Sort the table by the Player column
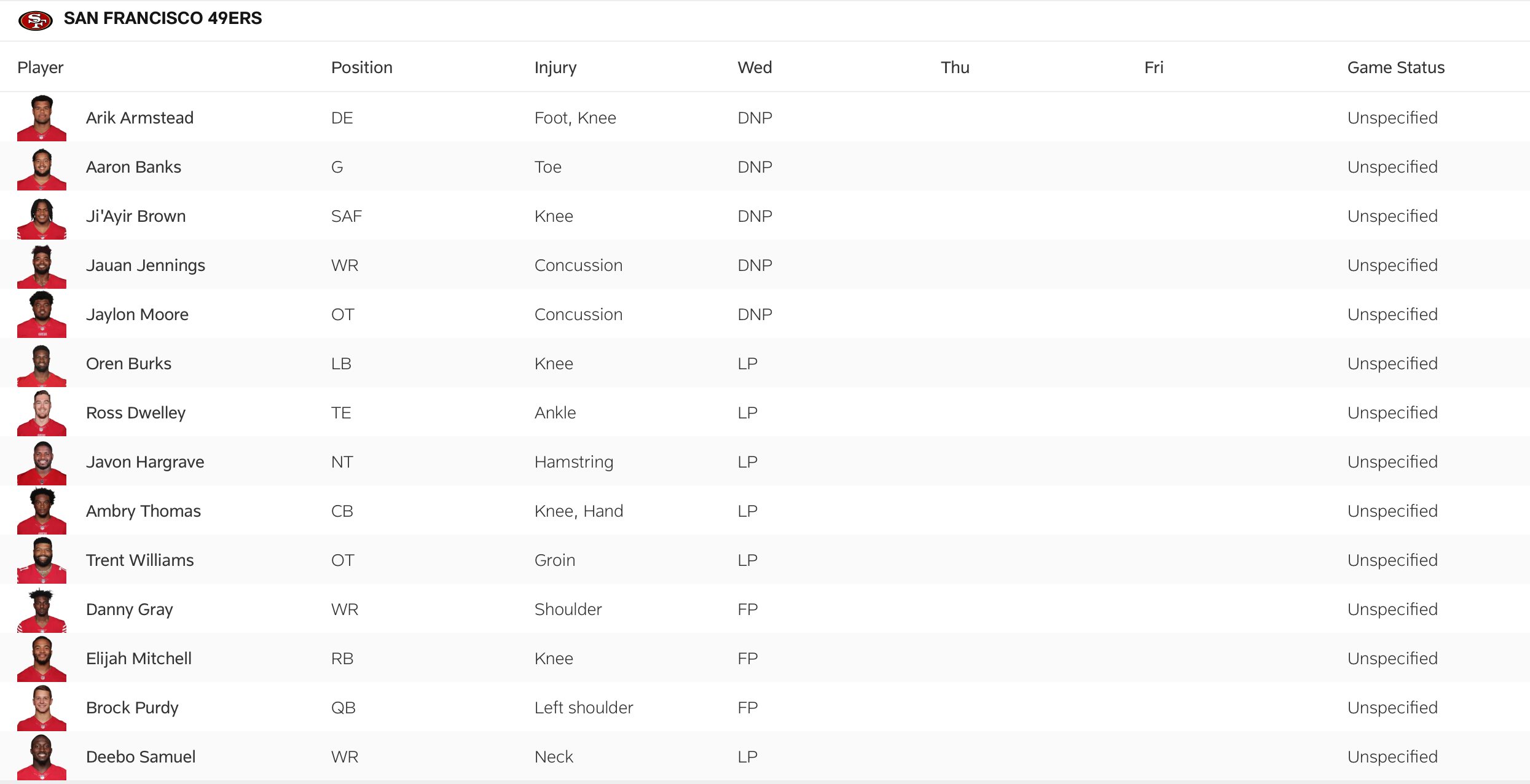The width and height of the screenshot is (1530, 784). (39, 67)
